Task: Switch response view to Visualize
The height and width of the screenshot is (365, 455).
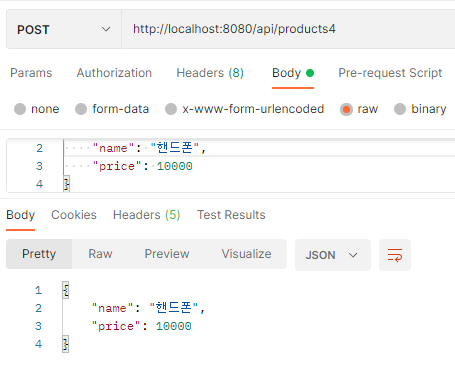Action: tap(247, 254)
